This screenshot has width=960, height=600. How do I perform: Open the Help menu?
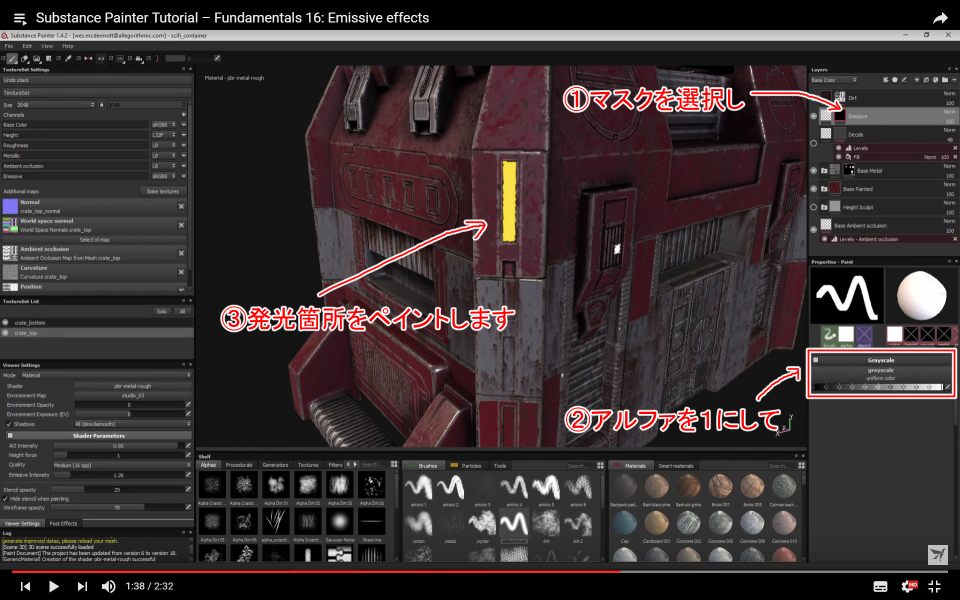67,46
